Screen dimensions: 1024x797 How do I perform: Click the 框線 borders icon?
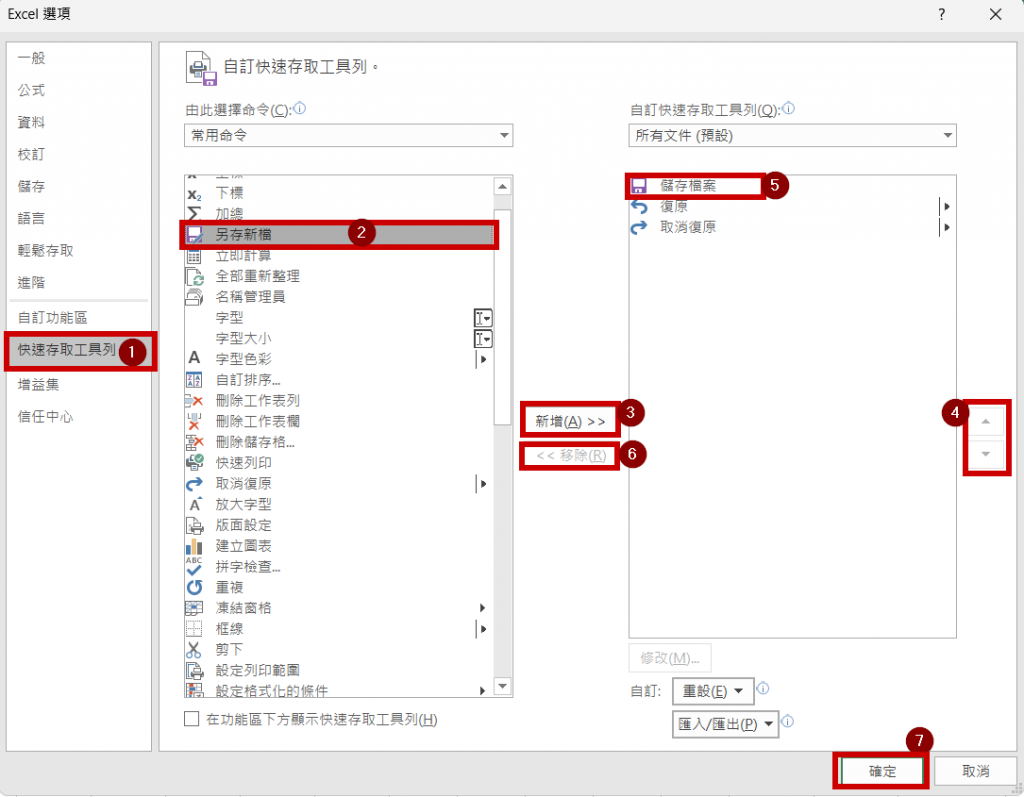[x=194, y=629]
